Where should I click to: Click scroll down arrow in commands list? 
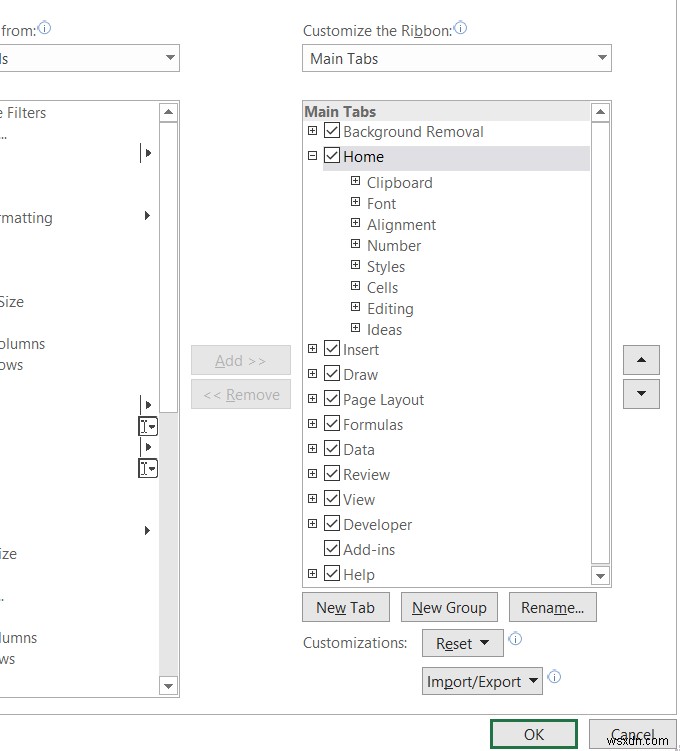tap(168, 686)
